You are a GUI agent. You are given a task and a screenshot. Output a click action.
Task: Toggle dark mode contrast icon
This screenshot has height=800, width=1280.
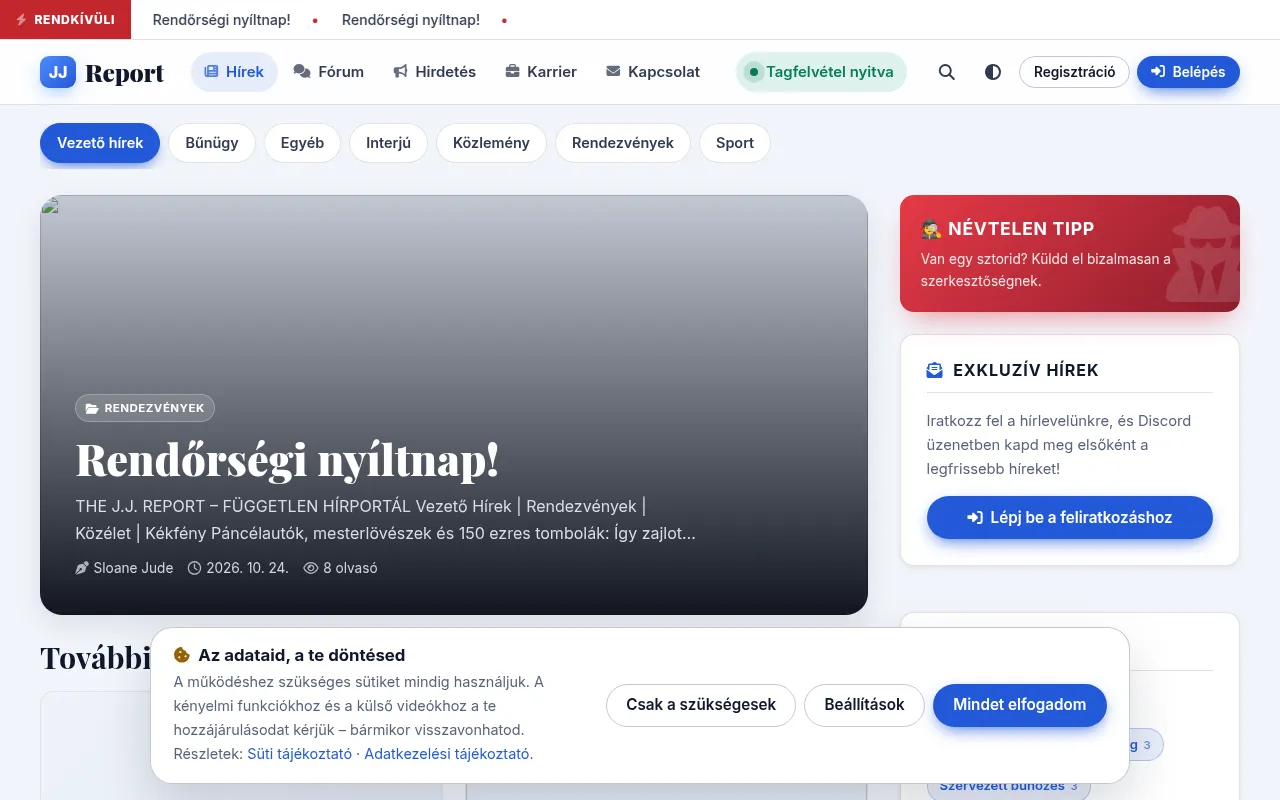993,72
